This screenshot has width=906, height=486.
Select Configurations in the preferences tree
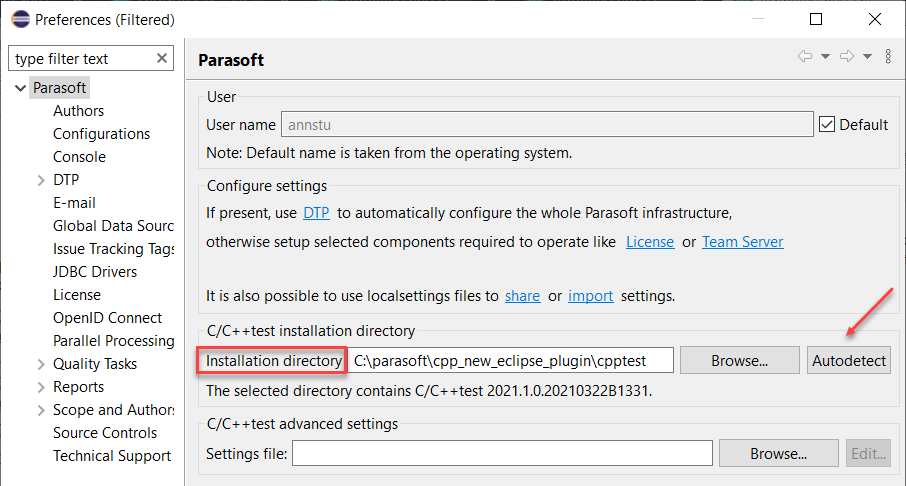pos(101,133)
